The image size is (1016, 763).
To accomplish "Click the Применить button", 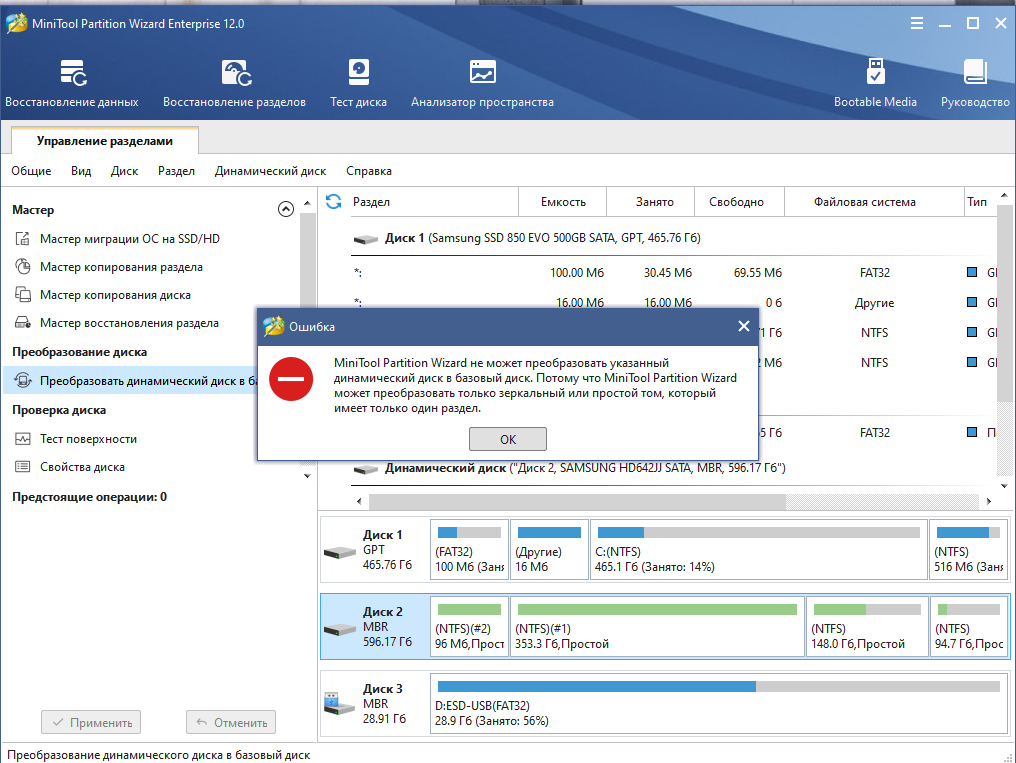I will pyautogui.click(x=91, y=722).
